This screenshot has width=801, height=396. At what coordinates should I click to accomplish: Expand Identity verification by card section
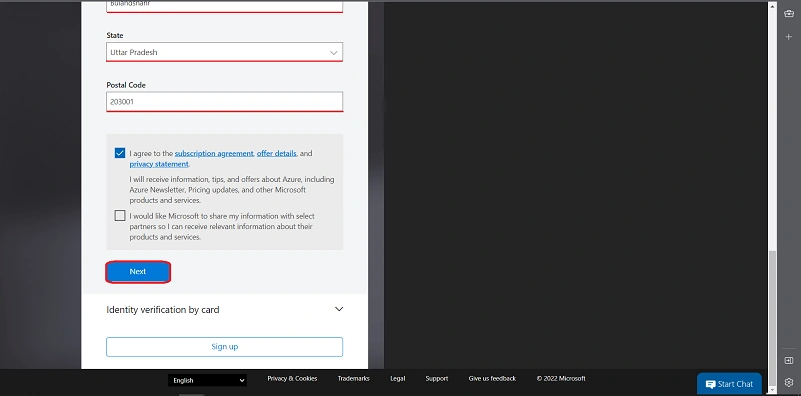224,309
